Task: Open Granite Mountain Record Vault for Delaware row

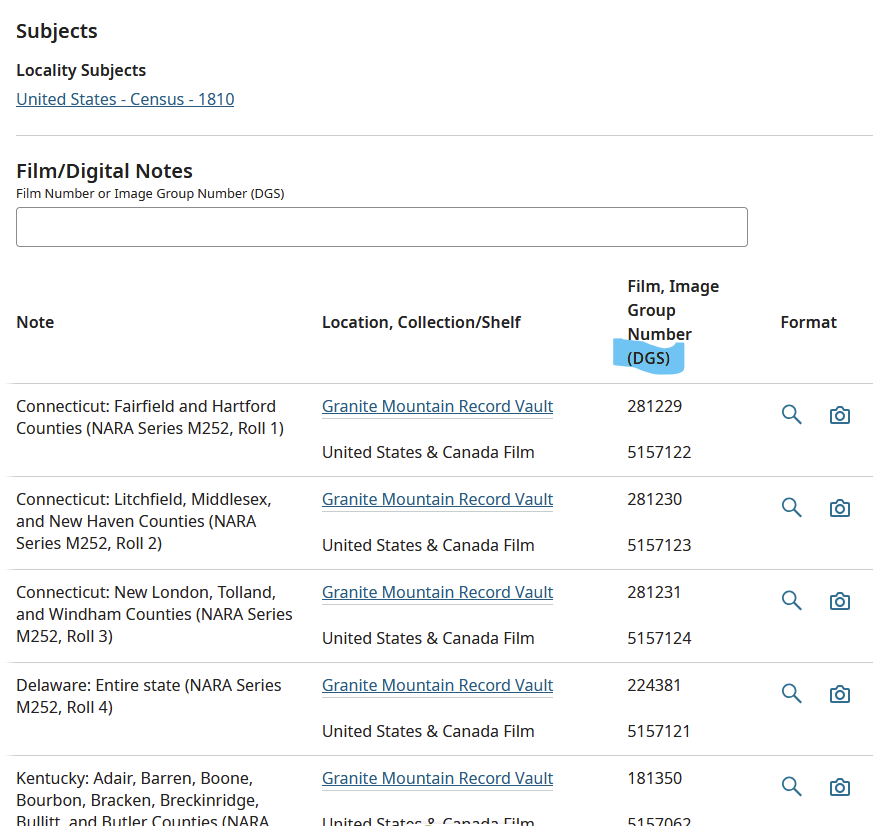Action: pos(438,685)
